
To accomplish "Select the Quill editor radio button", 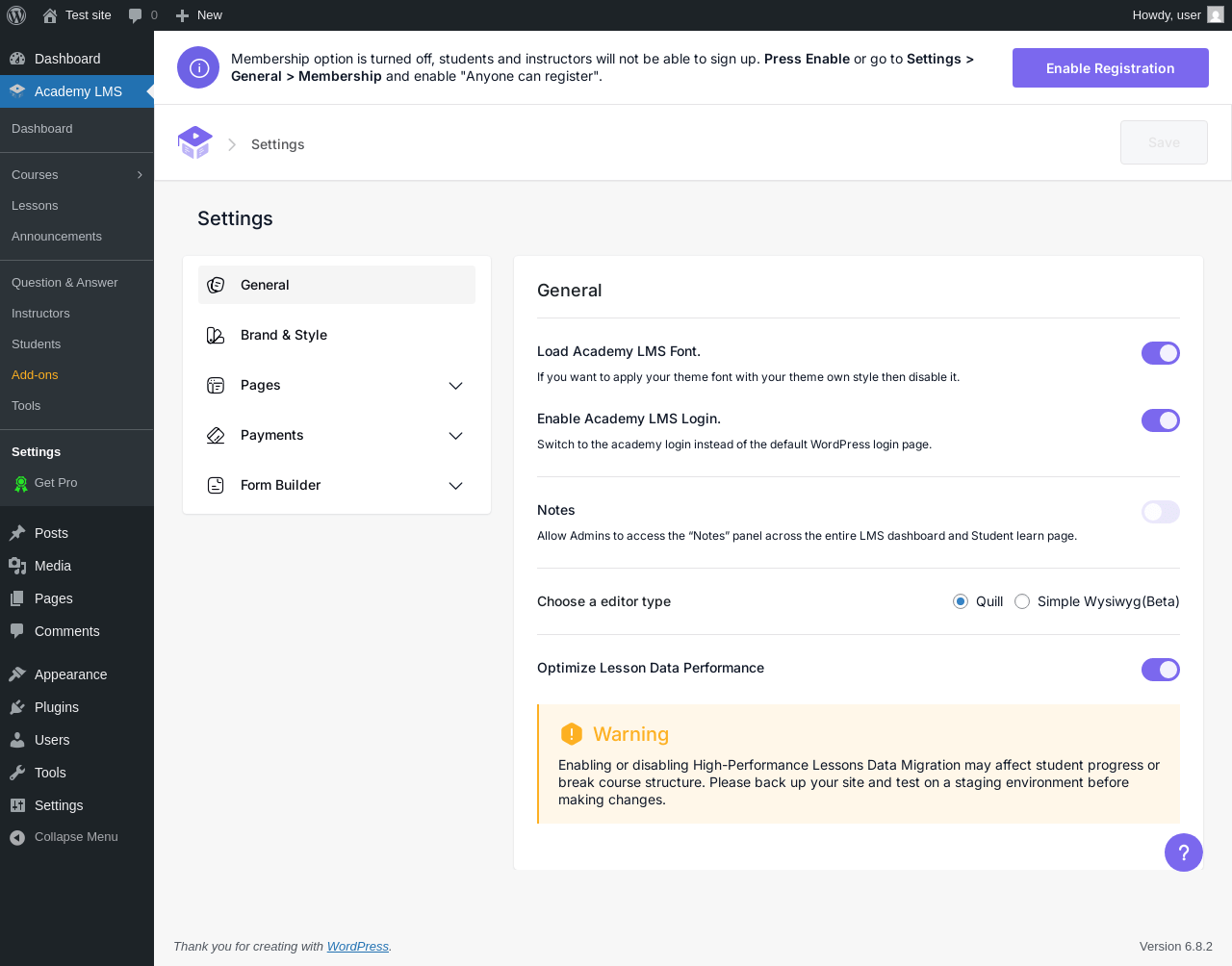I will point(961,601).
